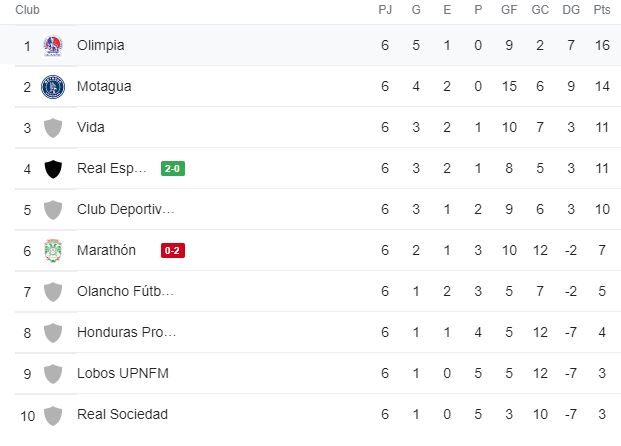This screenshot has height=446, width=621.
Task: Open the green 2-0 live score badge
Action: point(173,169)
